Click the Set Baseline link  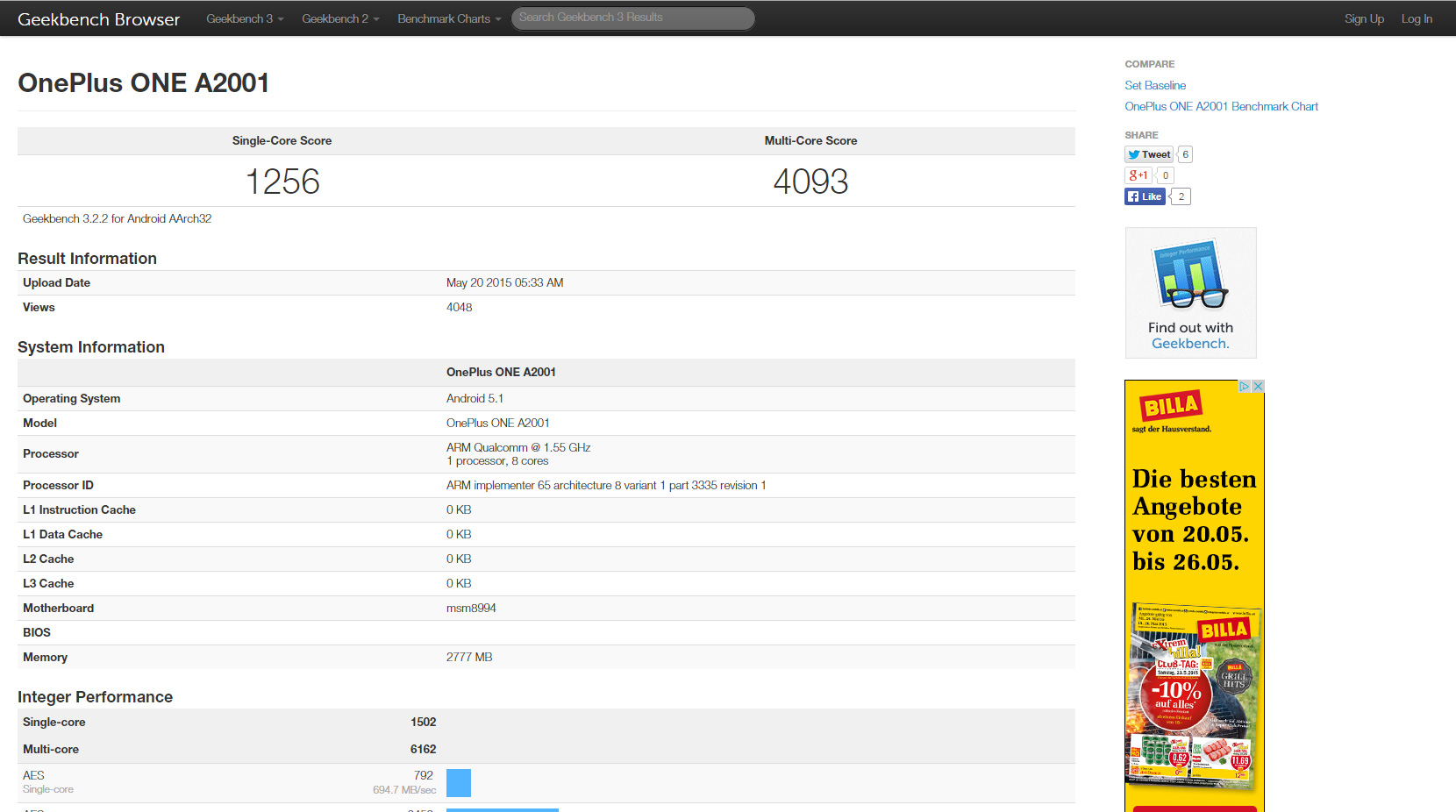coord(1155,85)
